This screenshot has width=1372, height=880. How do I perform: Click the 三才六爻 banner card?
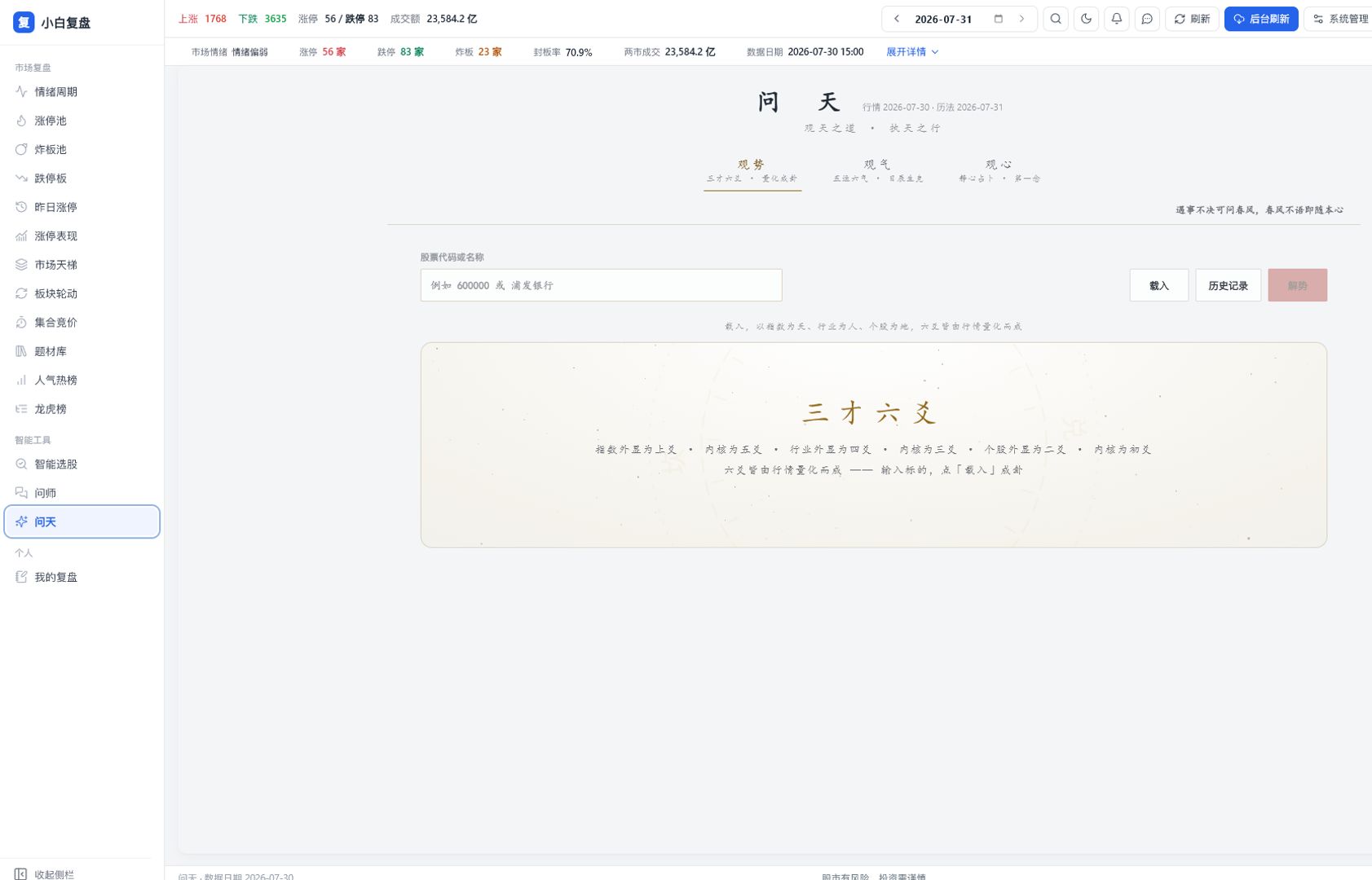[873, 445]
